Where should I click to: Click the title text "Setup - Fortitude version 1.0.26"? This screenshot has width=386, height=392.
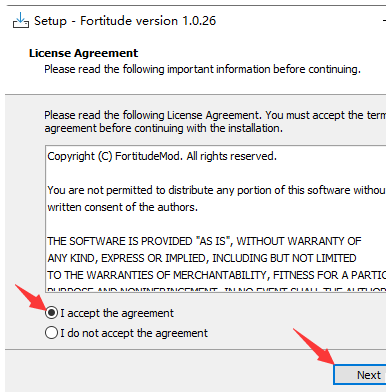[x=125, y=21]
